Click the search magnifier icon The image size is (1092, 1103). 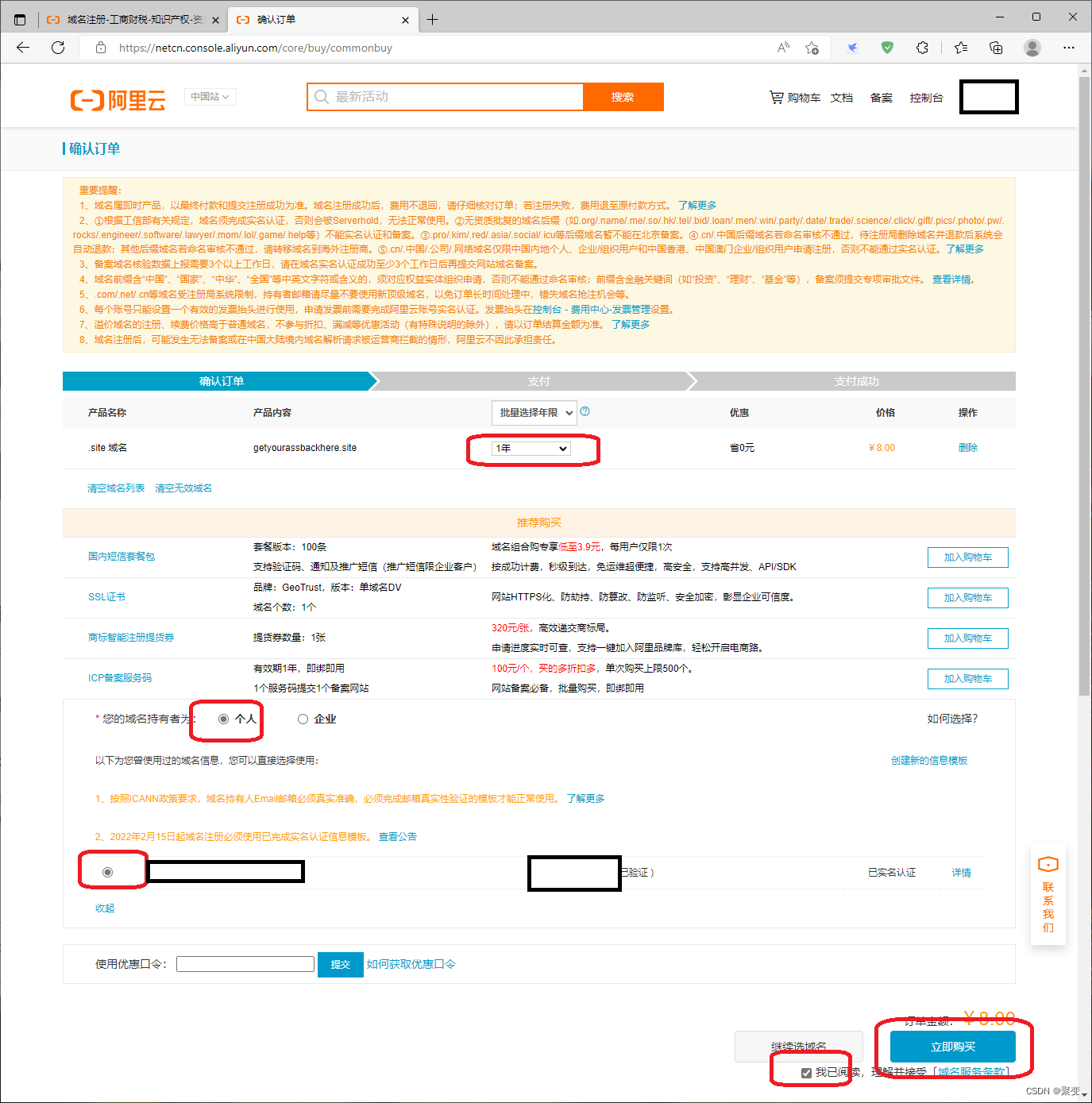[x=322, y=97]
